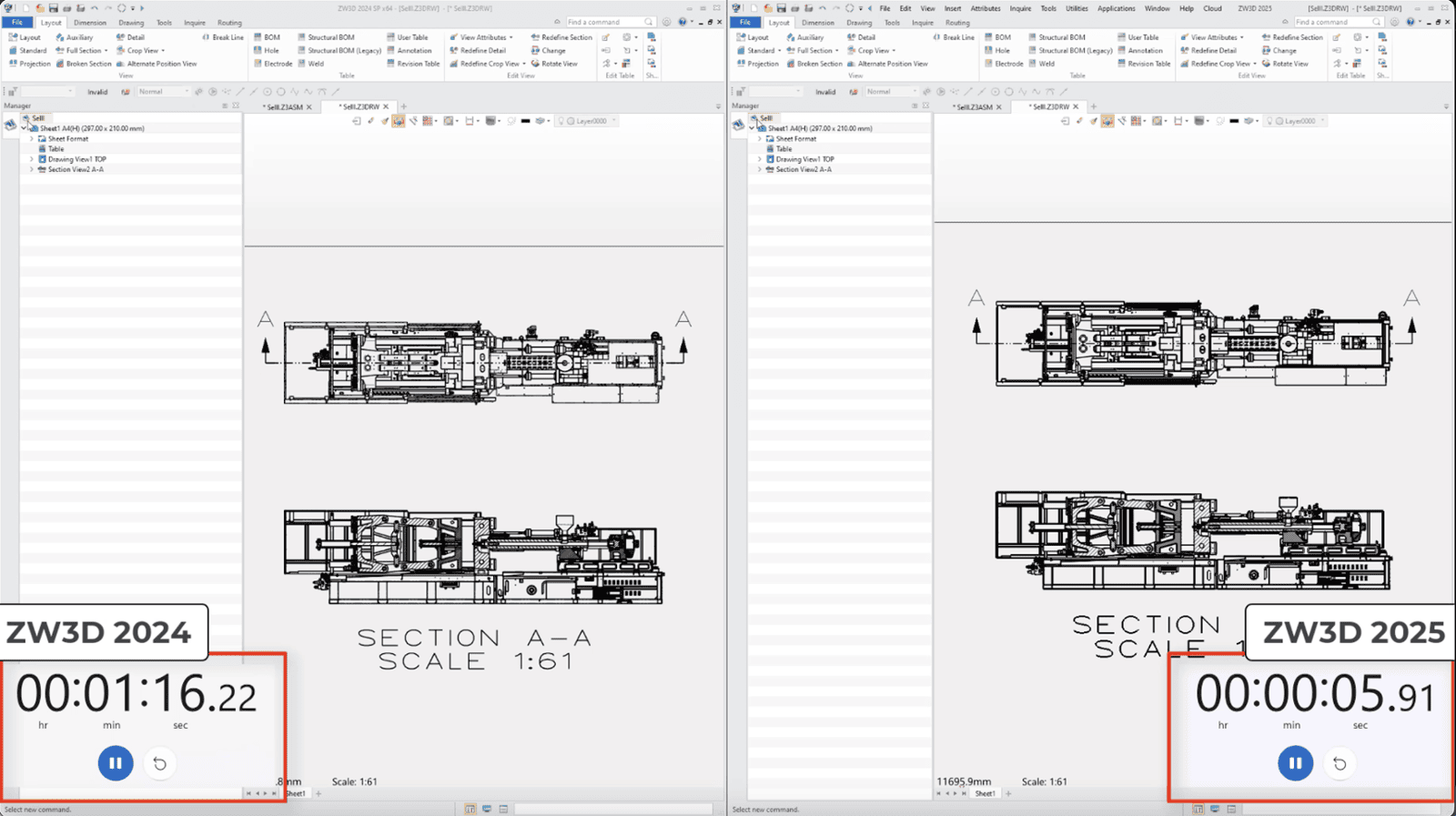
Task: Click Redefine Section in ZW3D 2024 ribbon
Action: click(561, 37)
